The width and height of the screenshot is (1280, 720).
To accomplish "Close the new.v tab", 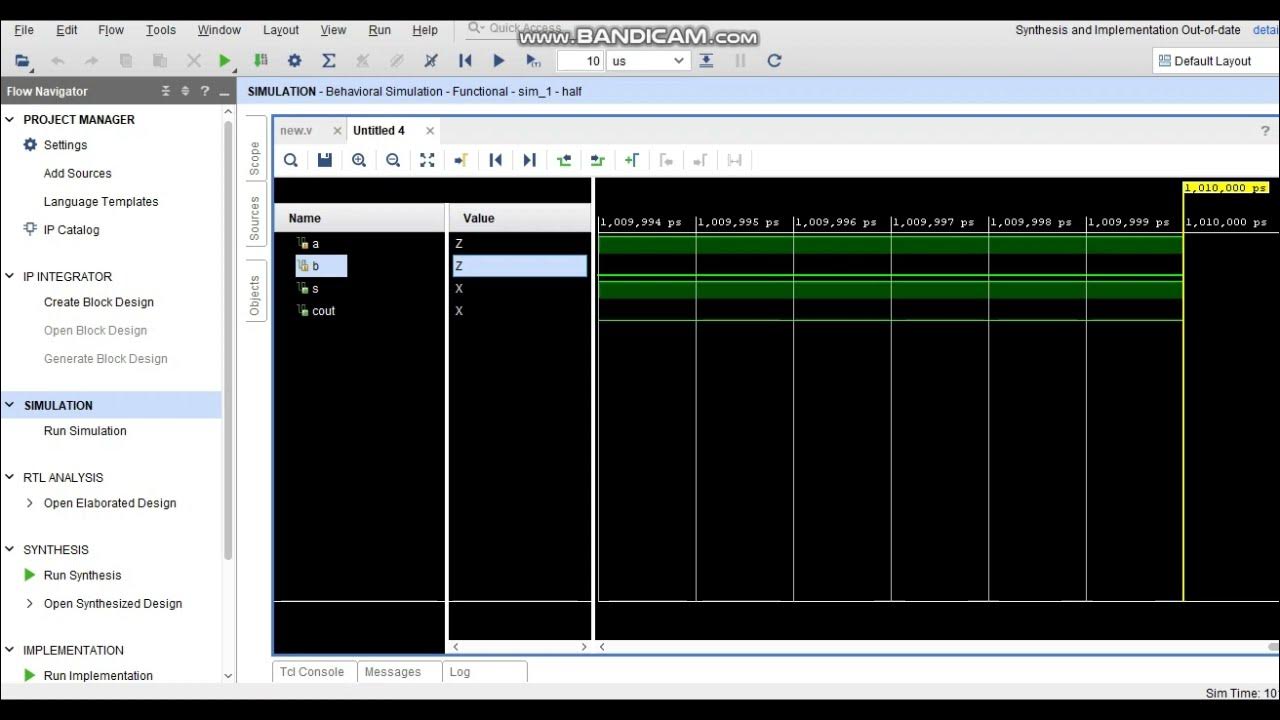I will [337, 131].
